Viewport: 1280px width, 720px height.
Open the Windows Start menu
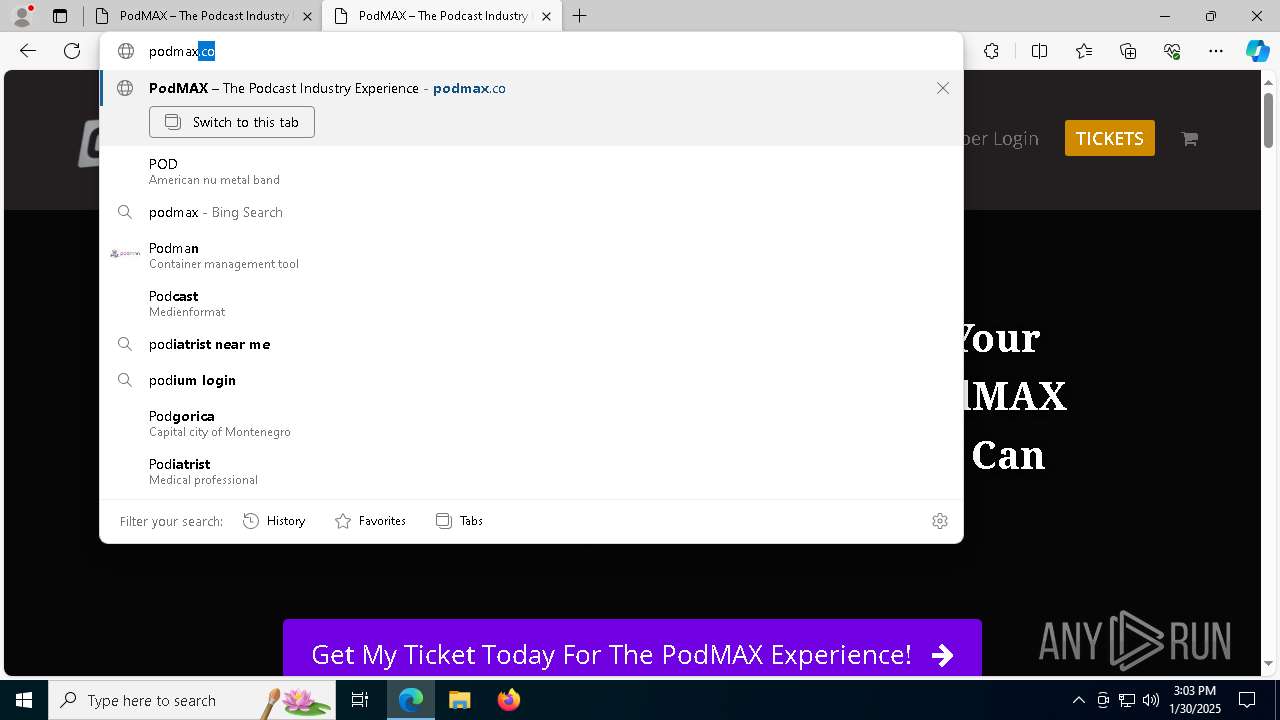click(x=24, y=700)
